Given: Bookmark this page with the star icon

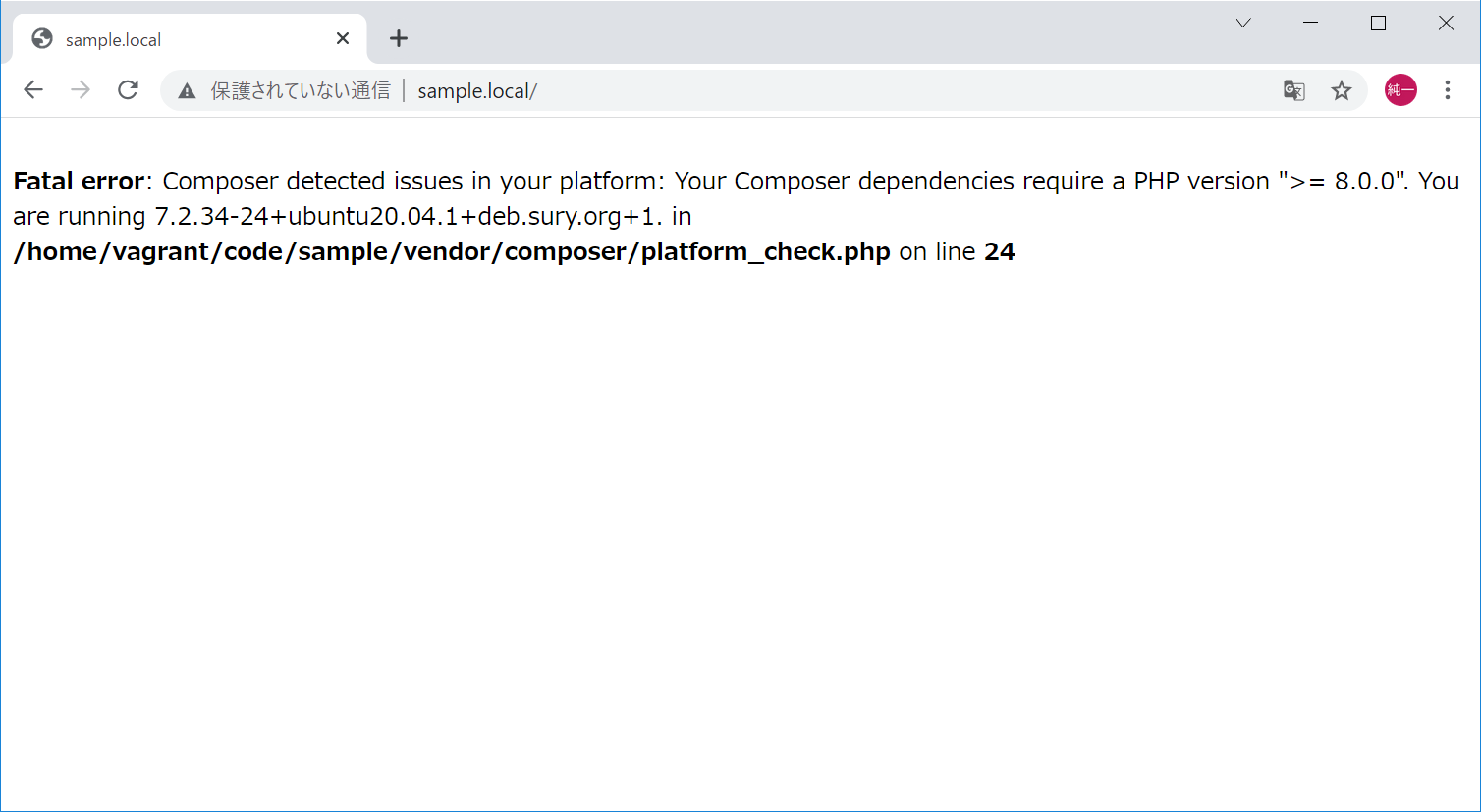Looking at the screenshot, I should click(1342, 90).
